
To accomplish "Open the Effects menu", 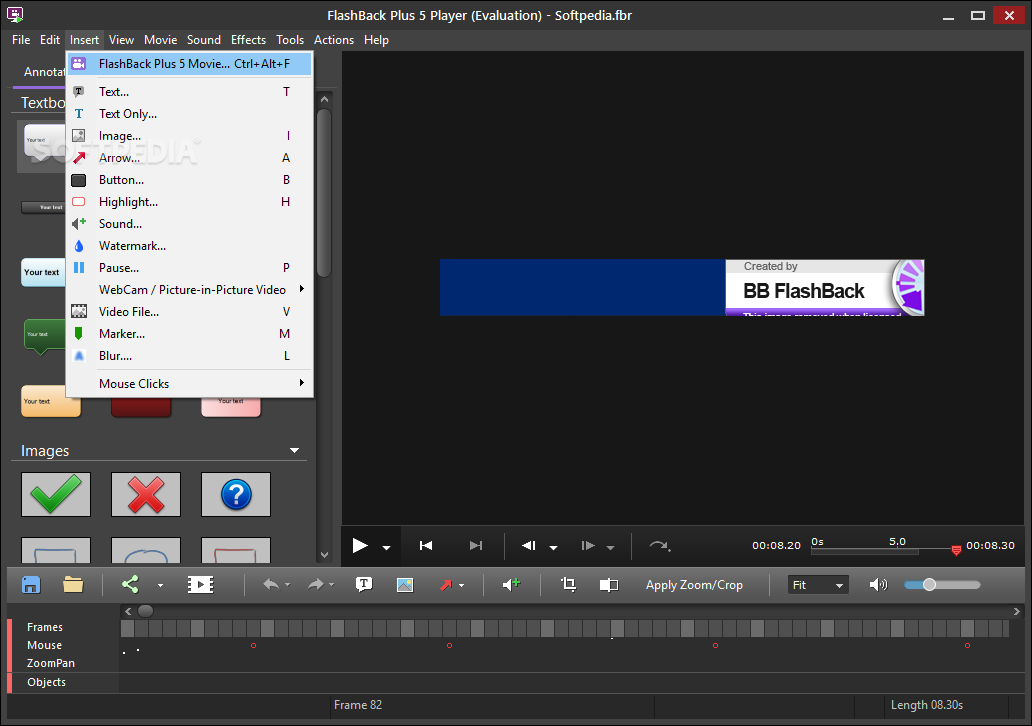I will [248, 39].
